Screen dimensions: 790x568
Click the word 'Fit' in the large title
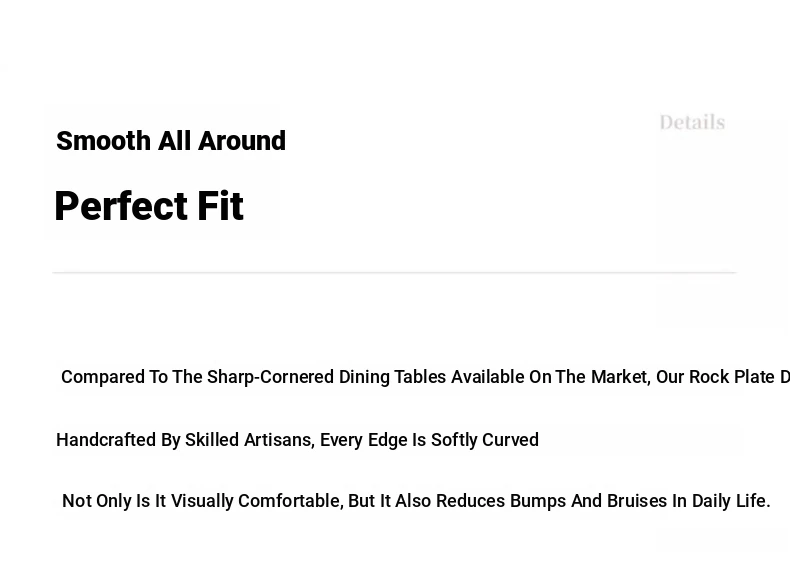[x=219, y=206]
